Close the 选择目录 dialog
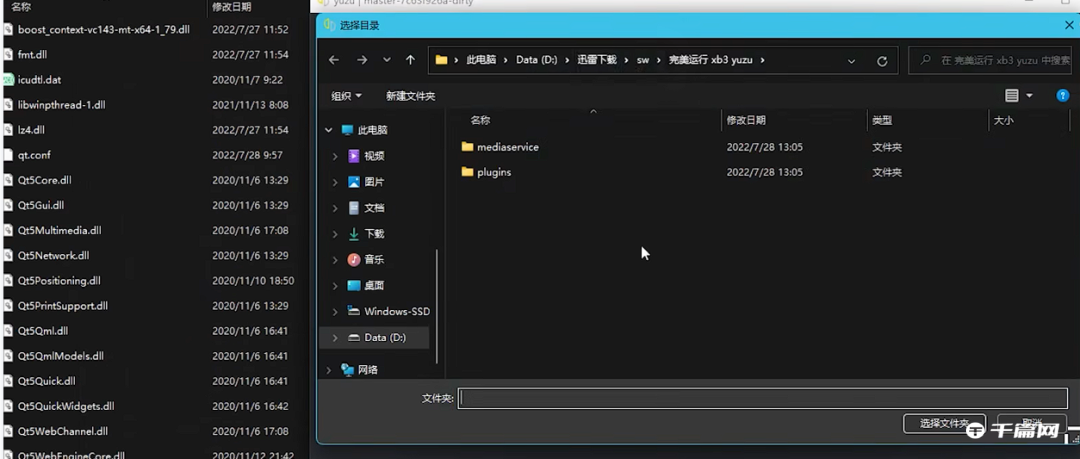The height and width of the screenshot is (459, 1080). point(1068,26)
